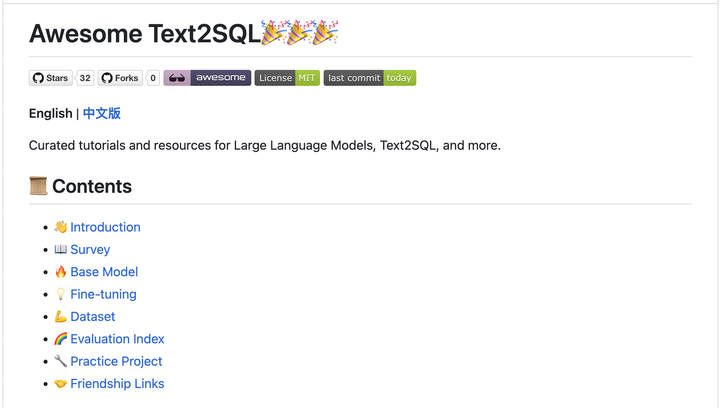Viewport: 720px width, 408px height.
Task: Click the forks count 0 badge
Action: click(153, 78)
